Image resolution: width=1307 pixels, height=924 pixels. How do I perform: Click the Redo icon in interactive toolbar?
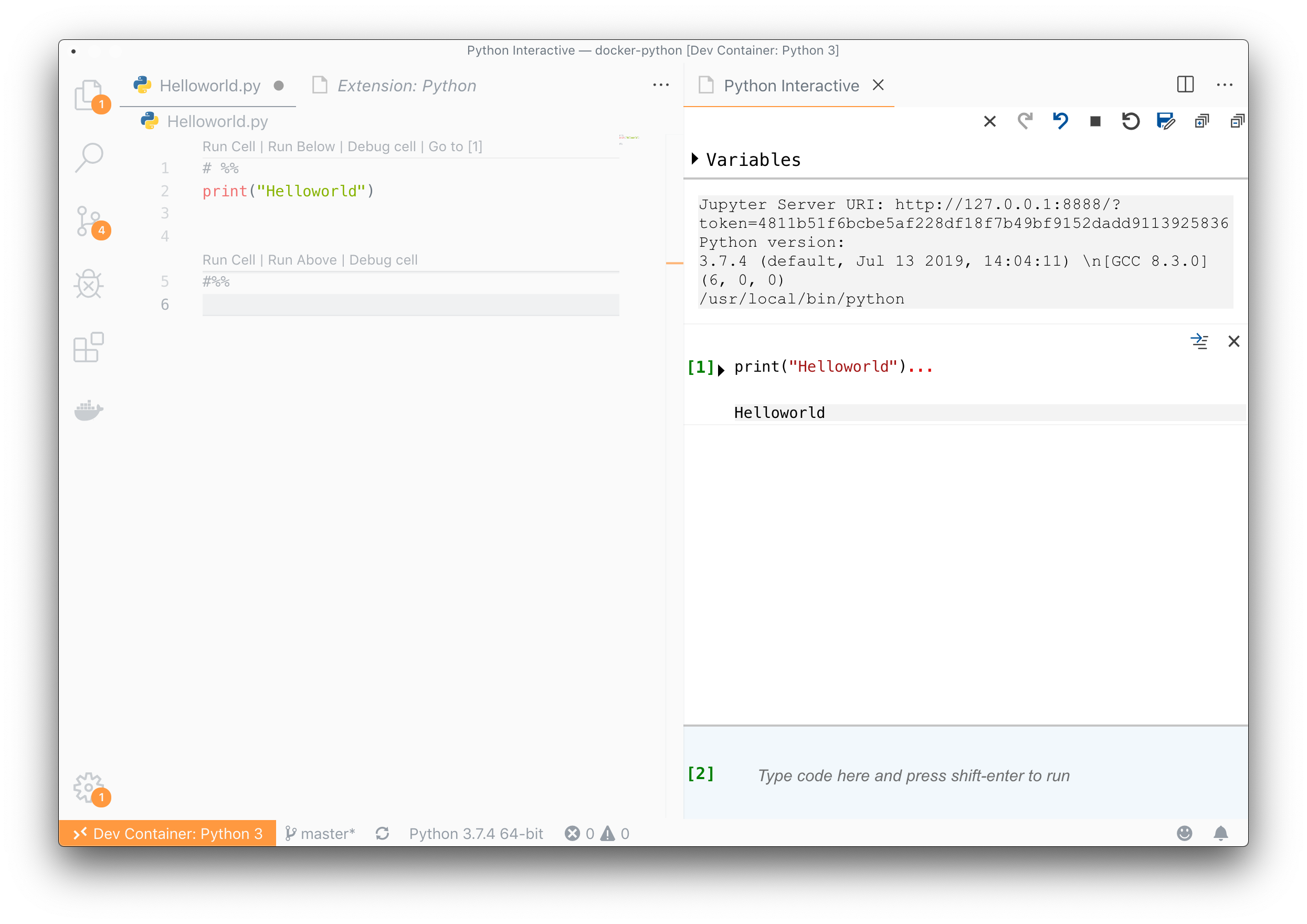coord(1025,121)
